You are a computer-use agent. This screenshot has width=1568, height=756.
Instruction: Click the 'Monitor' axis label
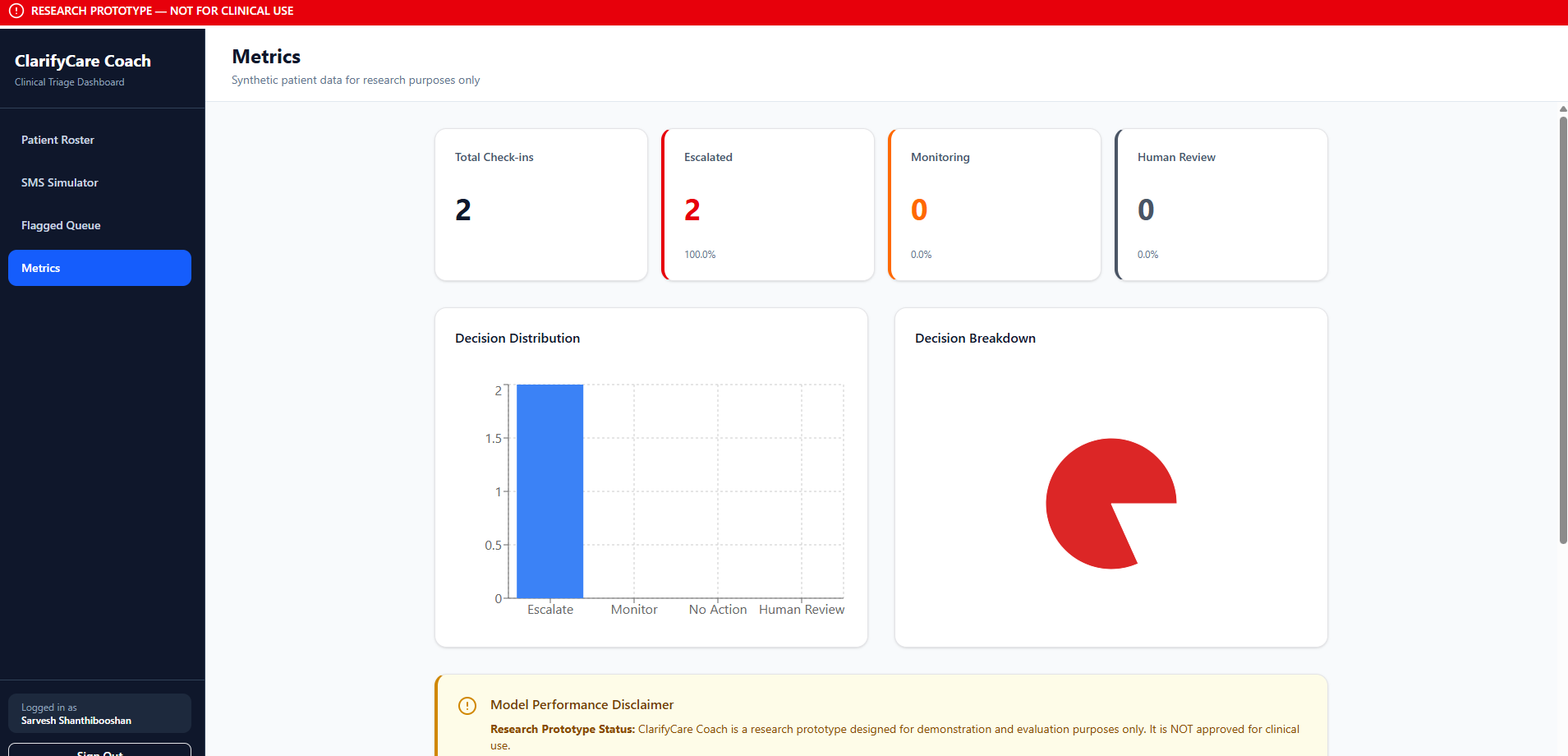pyautogui.click(x=634, y=610)
